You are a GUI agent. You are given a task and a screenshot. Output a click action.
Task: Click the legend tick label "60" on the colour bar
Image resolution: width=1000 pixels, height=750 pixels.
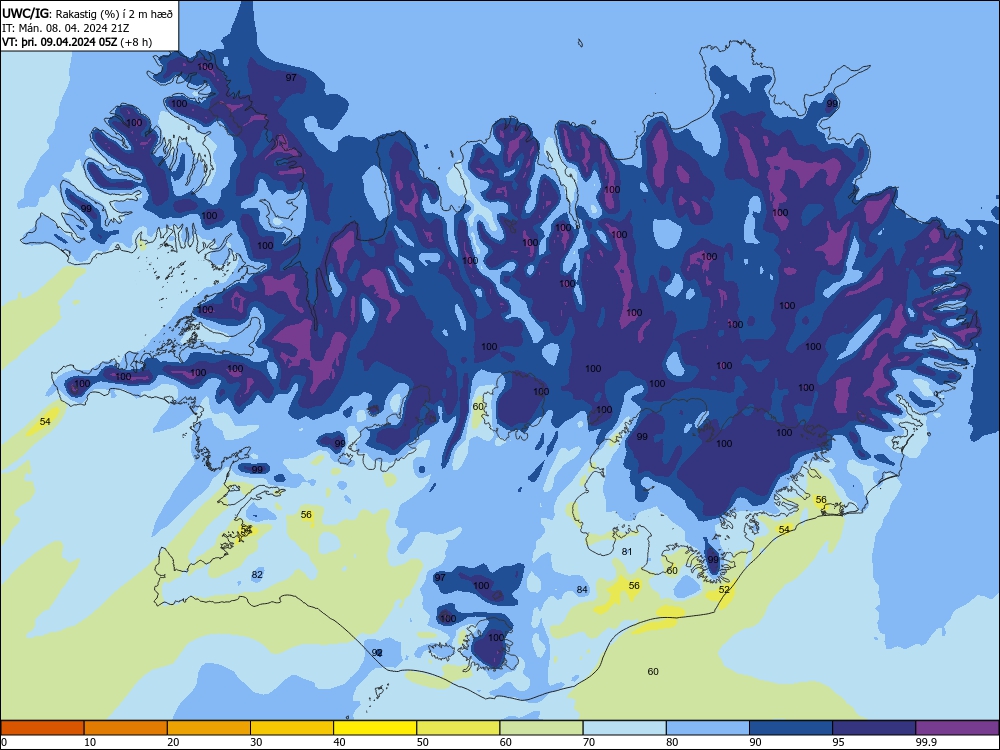pos(506,742)
